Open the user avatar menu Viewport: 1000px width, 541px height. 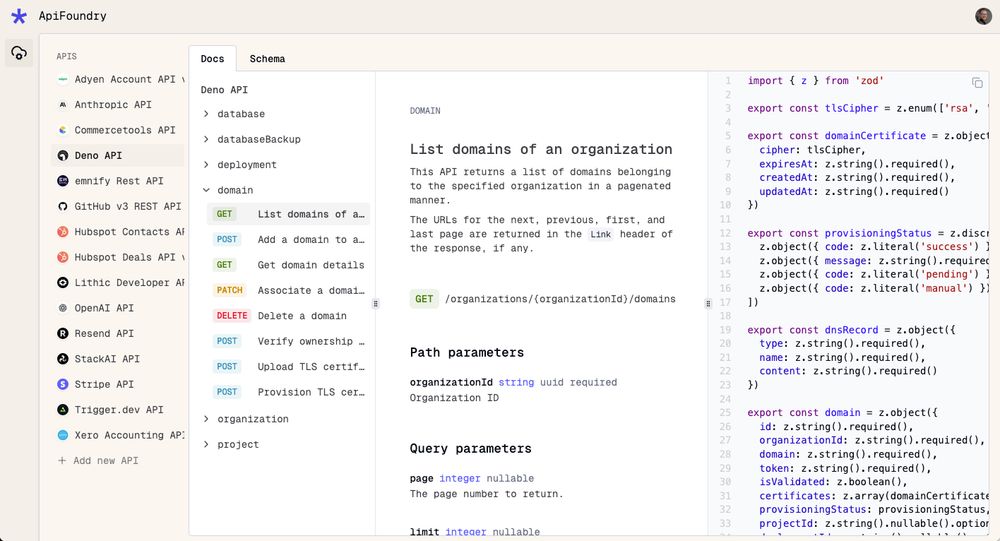click(983, 16)
